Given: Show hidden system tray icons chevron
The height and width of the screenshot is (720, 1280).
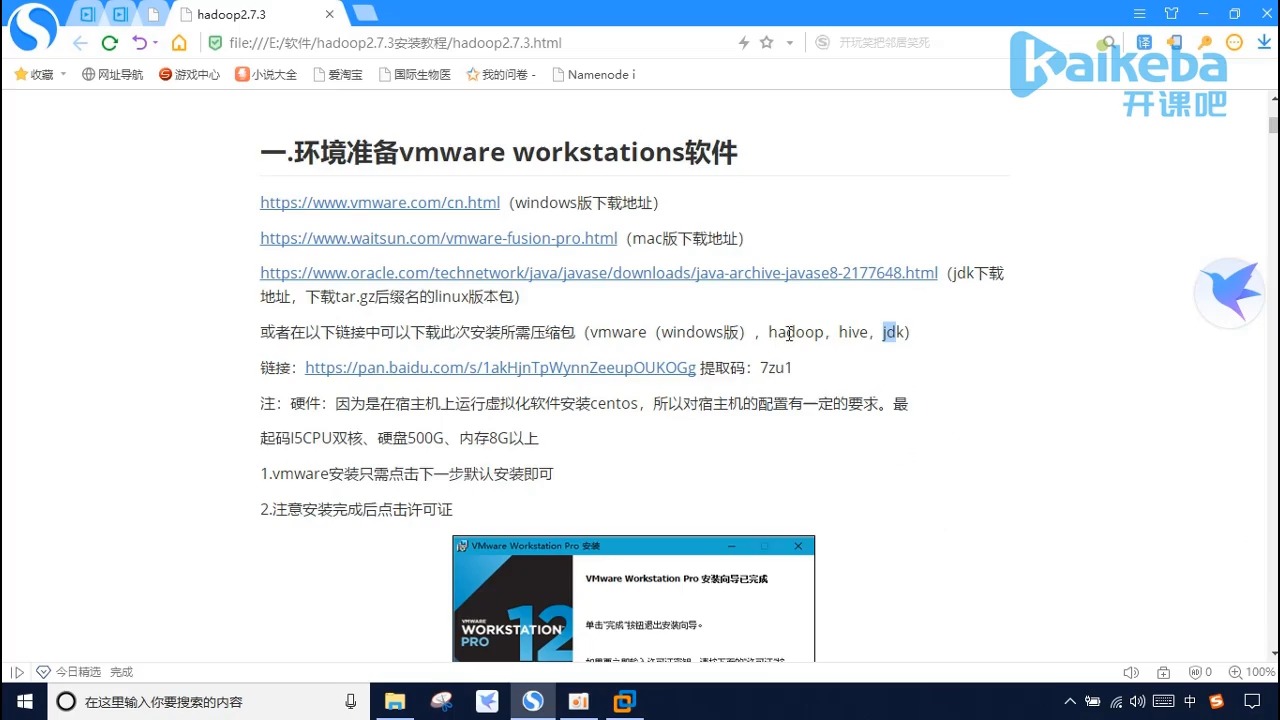Looking at the screenshot, I should 1070,701.
